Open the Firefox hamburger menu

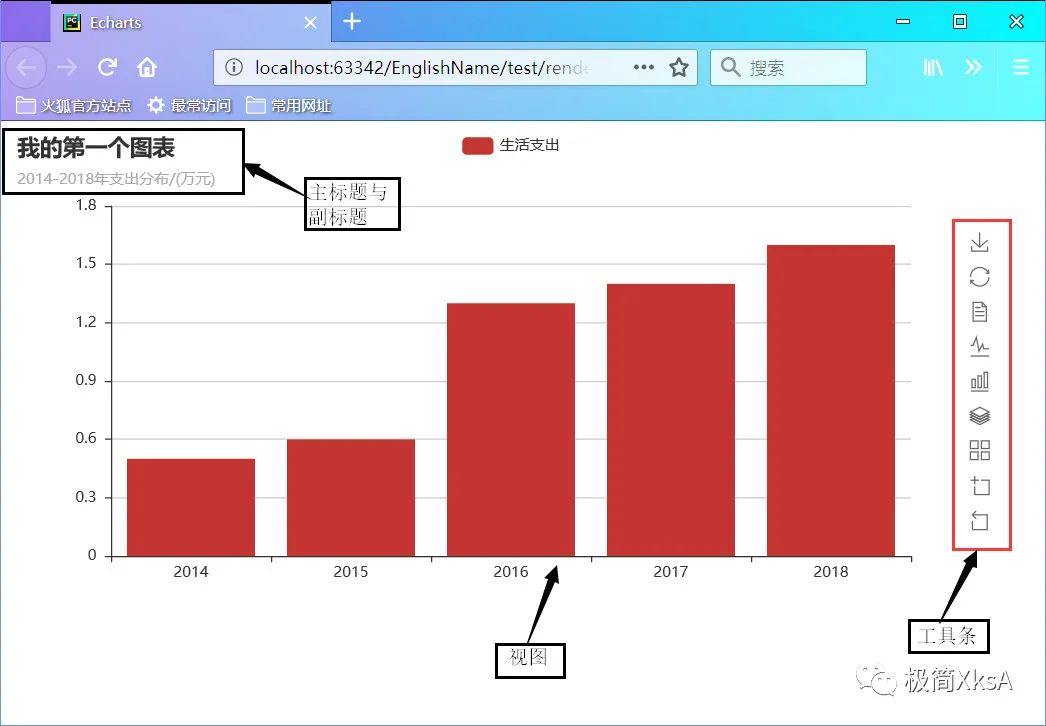pyautogui.click(x=1021, y=67)
